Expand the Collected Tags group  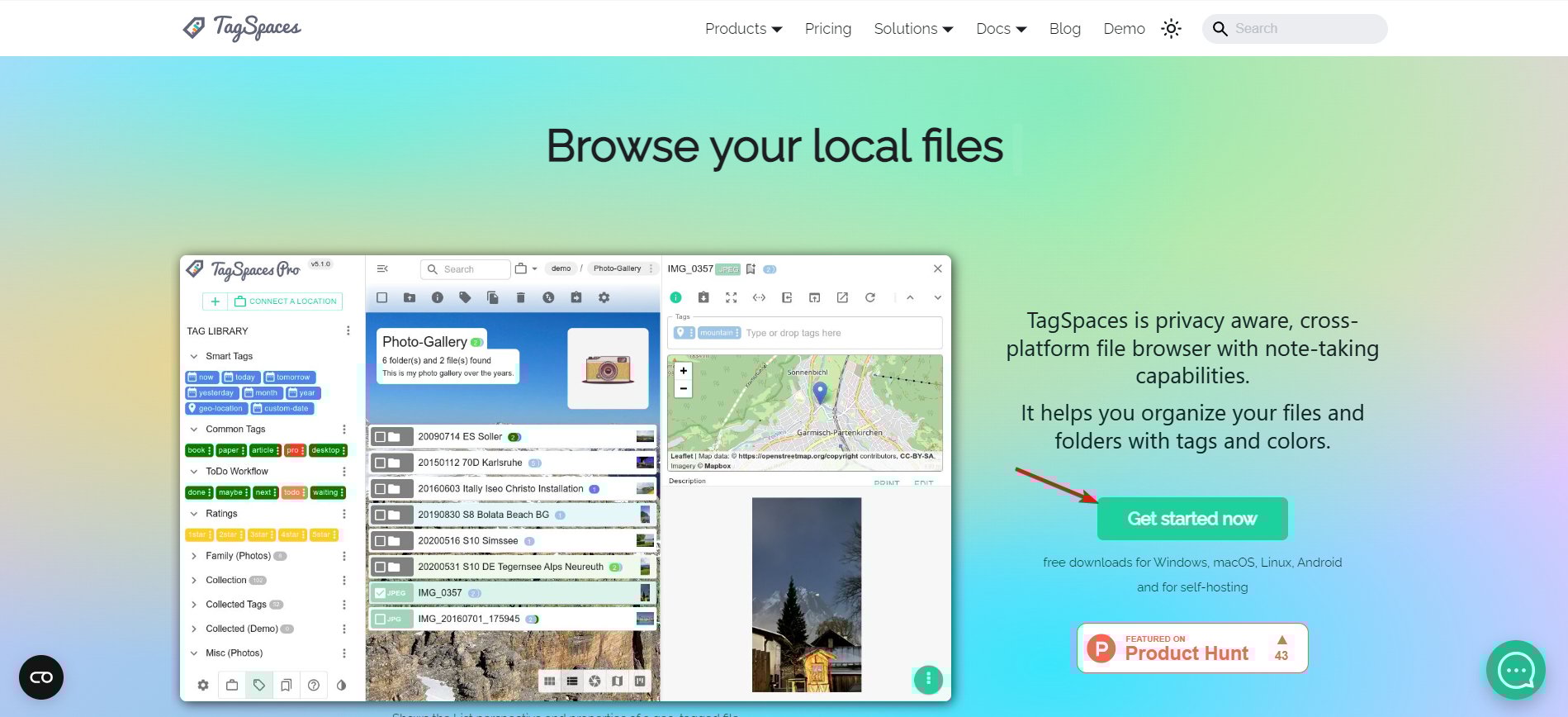tap(194, 605)
